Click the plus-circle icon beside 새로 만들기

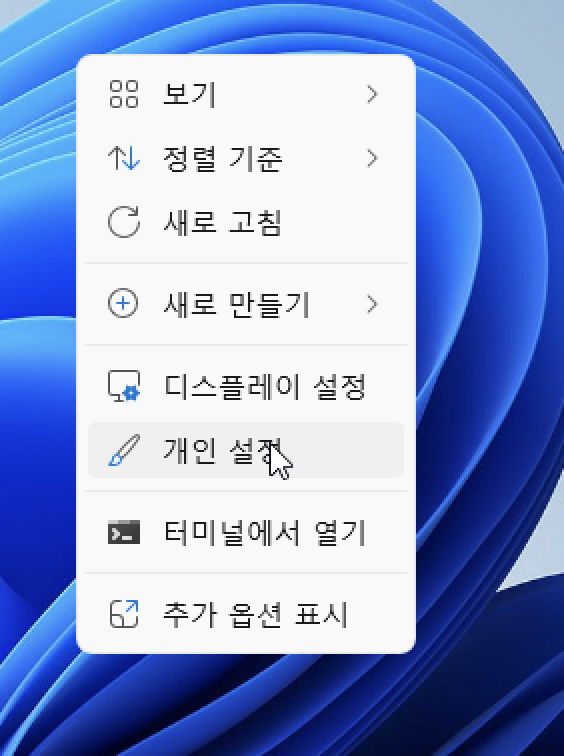[123, 304]
